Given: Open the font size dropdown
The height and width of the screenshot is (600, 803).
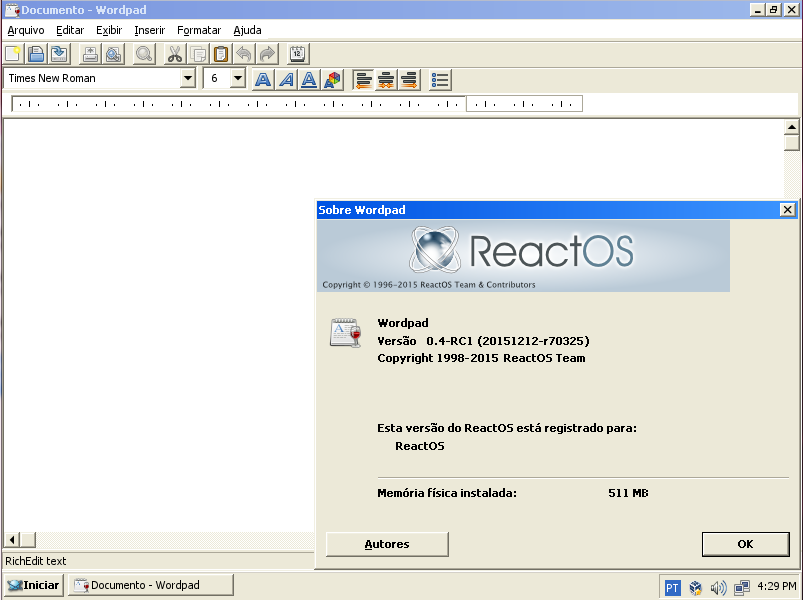Looking at the screenshot, I should [x=238, y=78].
